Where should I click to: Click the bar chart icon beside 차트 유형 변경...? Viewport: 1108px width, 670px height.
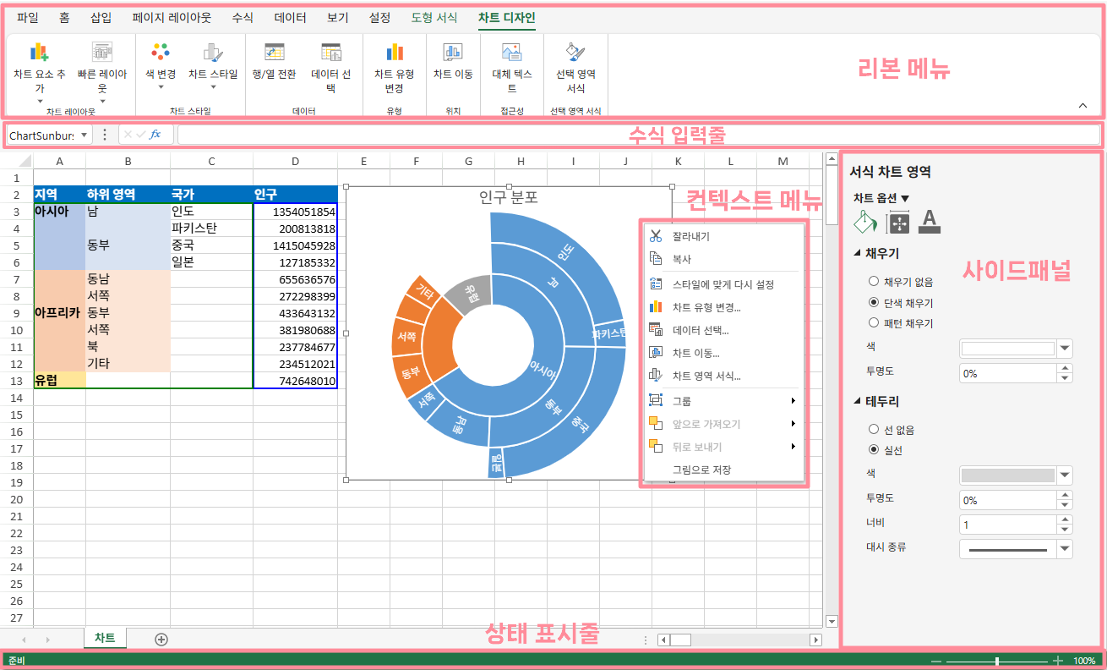click(655, 307)
